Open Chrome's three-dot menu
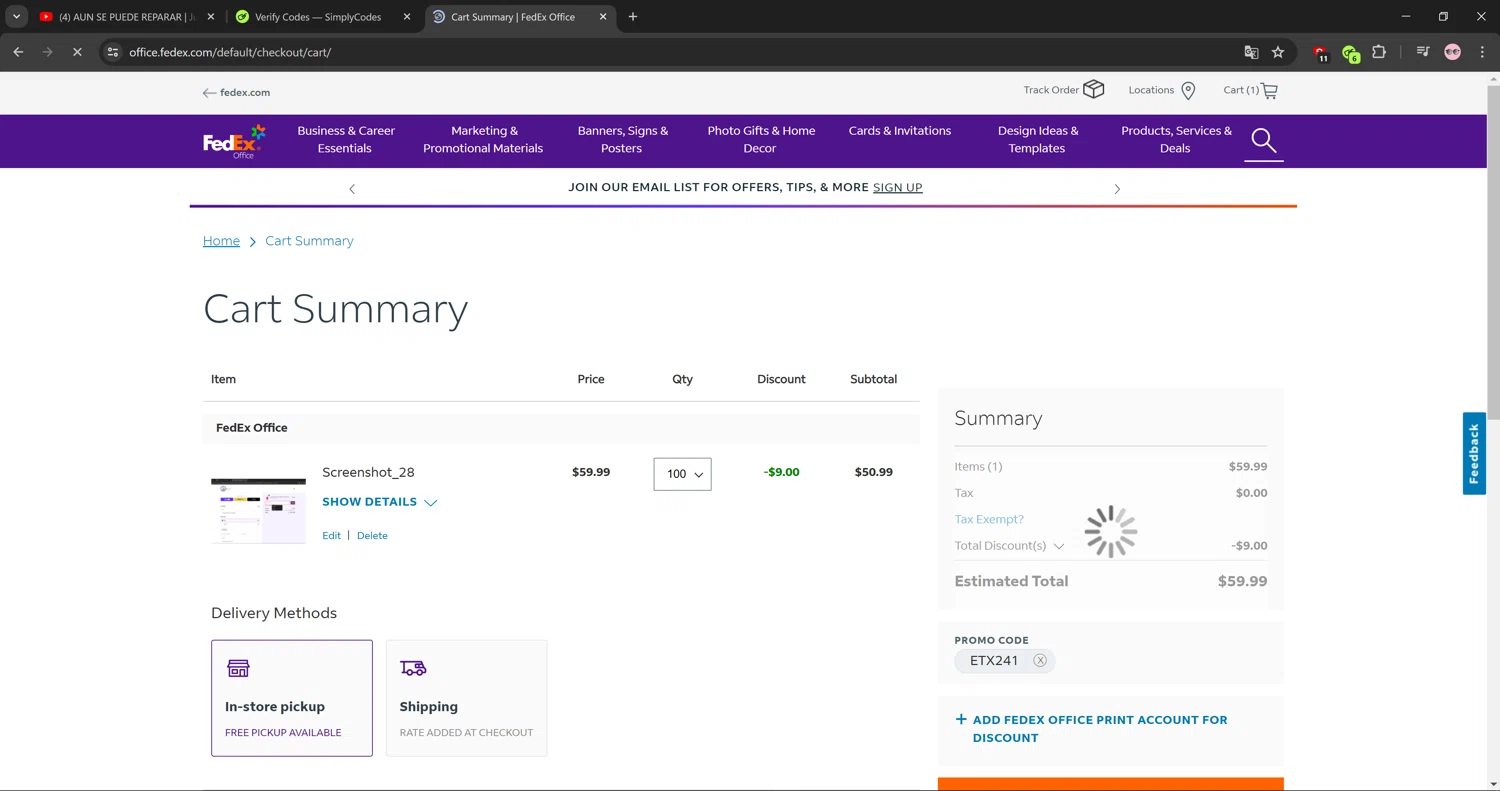Viewport: 1500px width, 791px height. tap(1482, 52)
